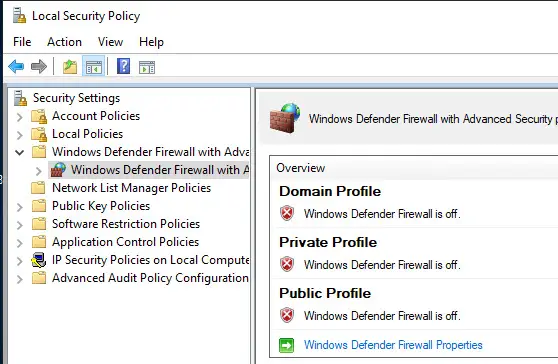The image size is (558, 364).
Task: Click the Public Profile heading
Action: [325, 293]
